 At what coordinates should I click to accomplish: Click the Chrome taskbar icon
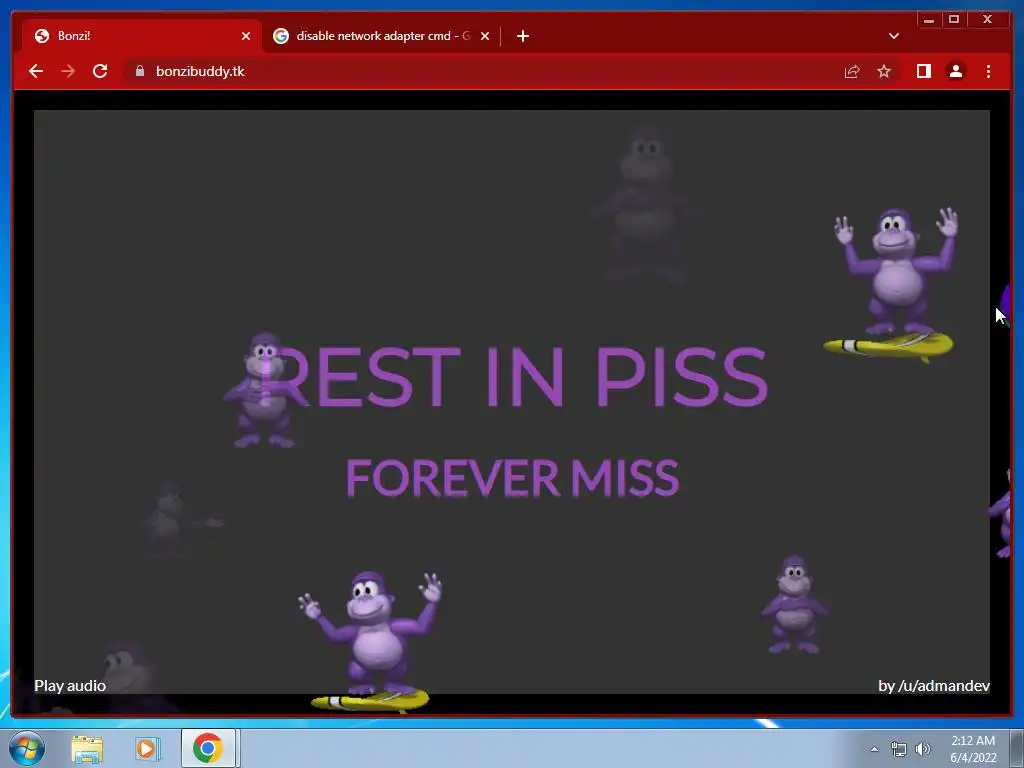click(x=208, y=748)
